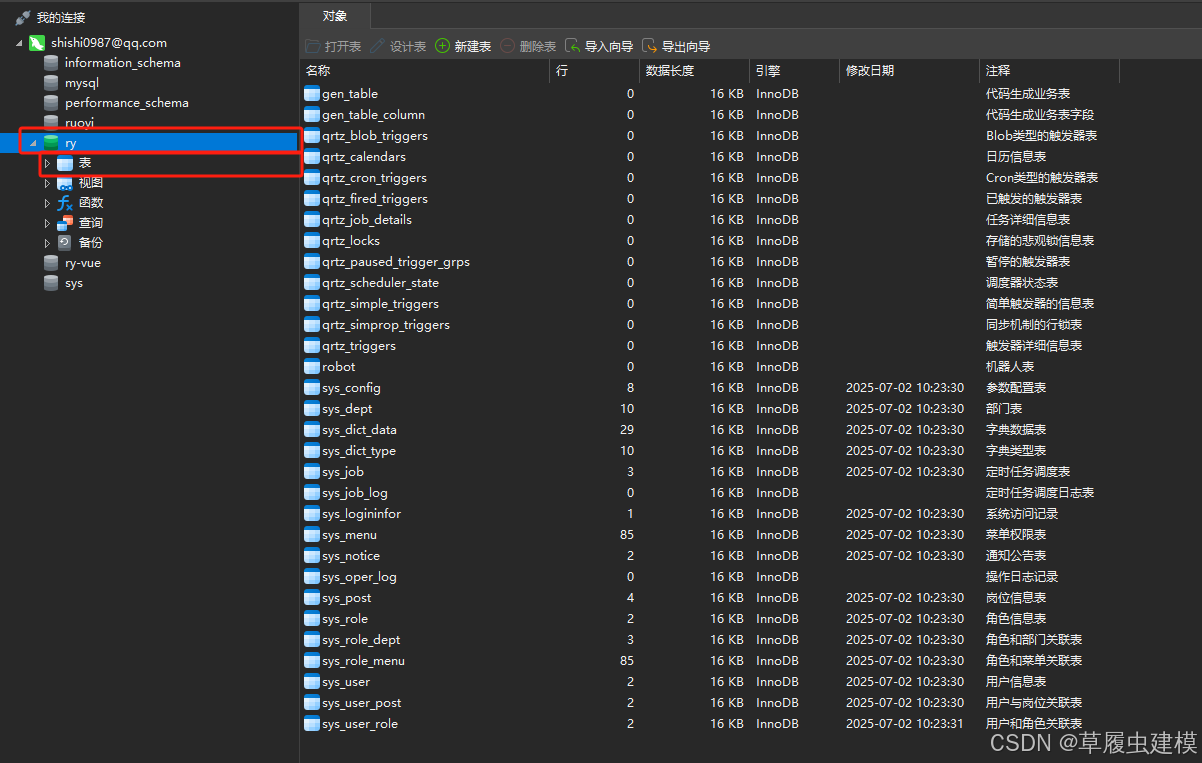1202x763 pixels.
Task: Click the robot table icon
Action: click(312, 367)
